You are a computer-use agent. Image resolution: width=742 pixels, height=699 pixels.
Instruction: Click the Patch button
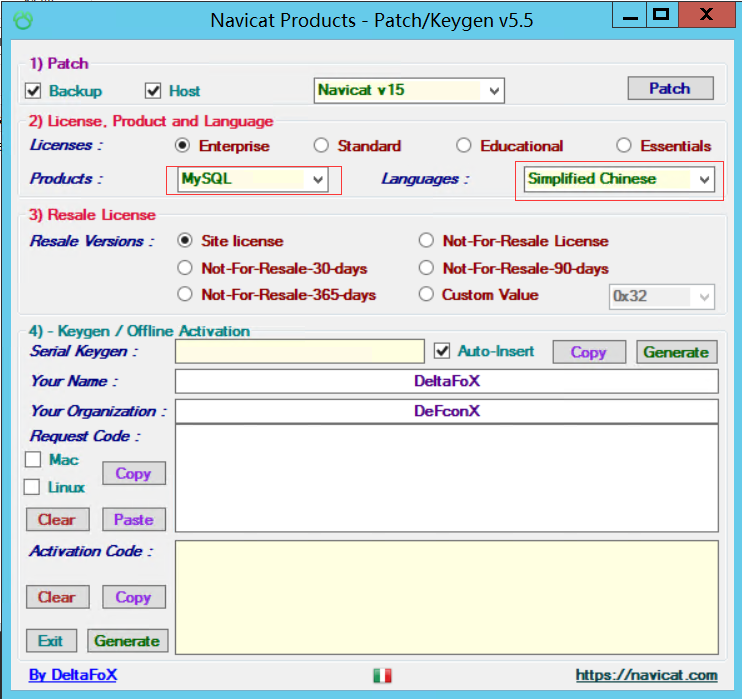(670, 88)
